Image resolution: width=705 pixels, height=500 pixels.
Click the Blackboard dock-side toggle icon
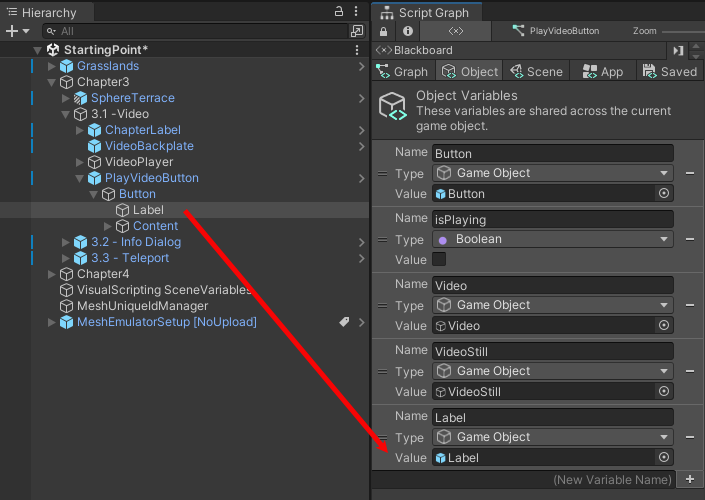(x=678, y=50)
